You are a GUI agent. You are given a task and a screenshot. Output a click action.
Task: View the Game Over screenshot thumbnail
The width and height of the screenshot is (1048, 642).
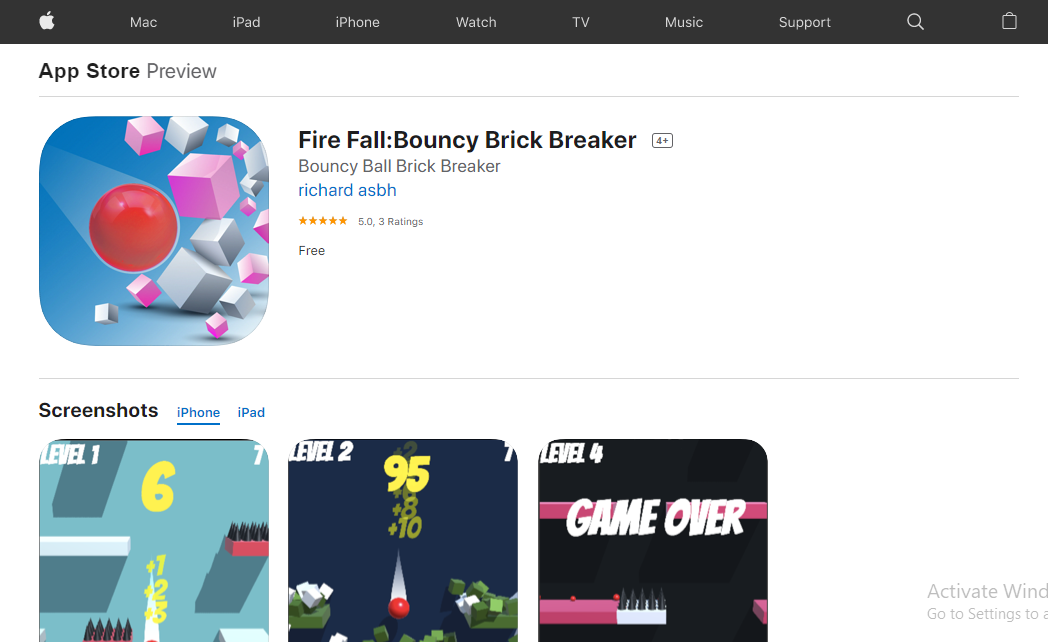coord(653,540)
